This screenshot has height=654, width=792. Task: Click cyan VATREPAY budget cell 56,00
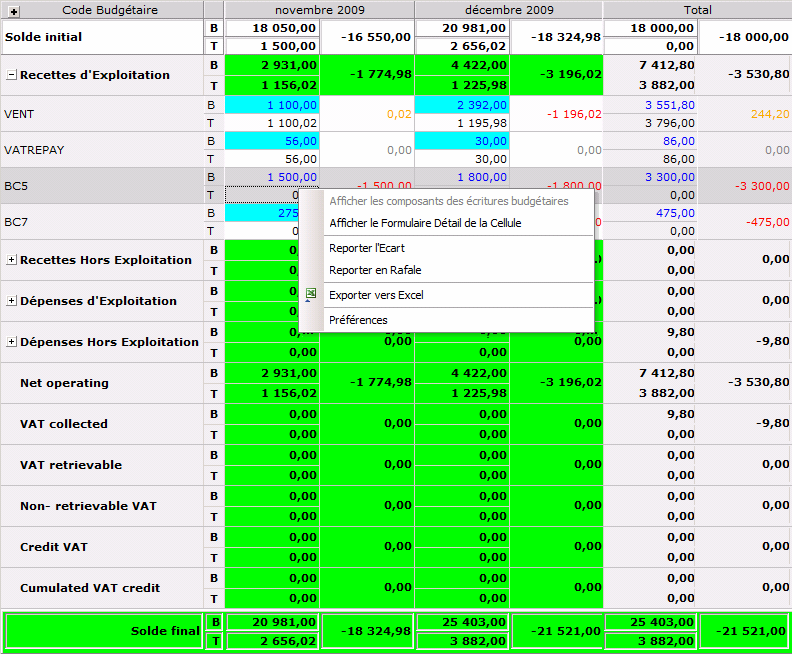pos(272,141)
